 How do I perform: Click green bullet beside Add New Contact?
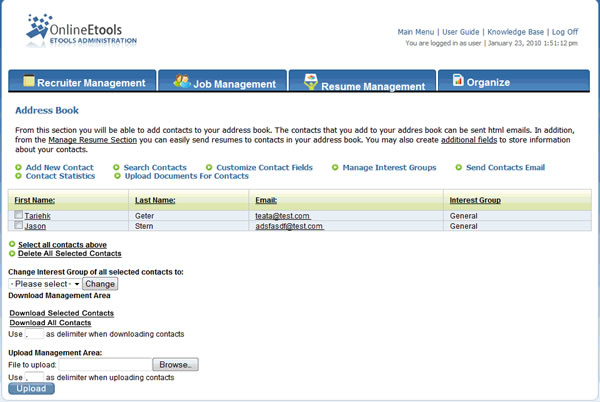coord(19,168)
